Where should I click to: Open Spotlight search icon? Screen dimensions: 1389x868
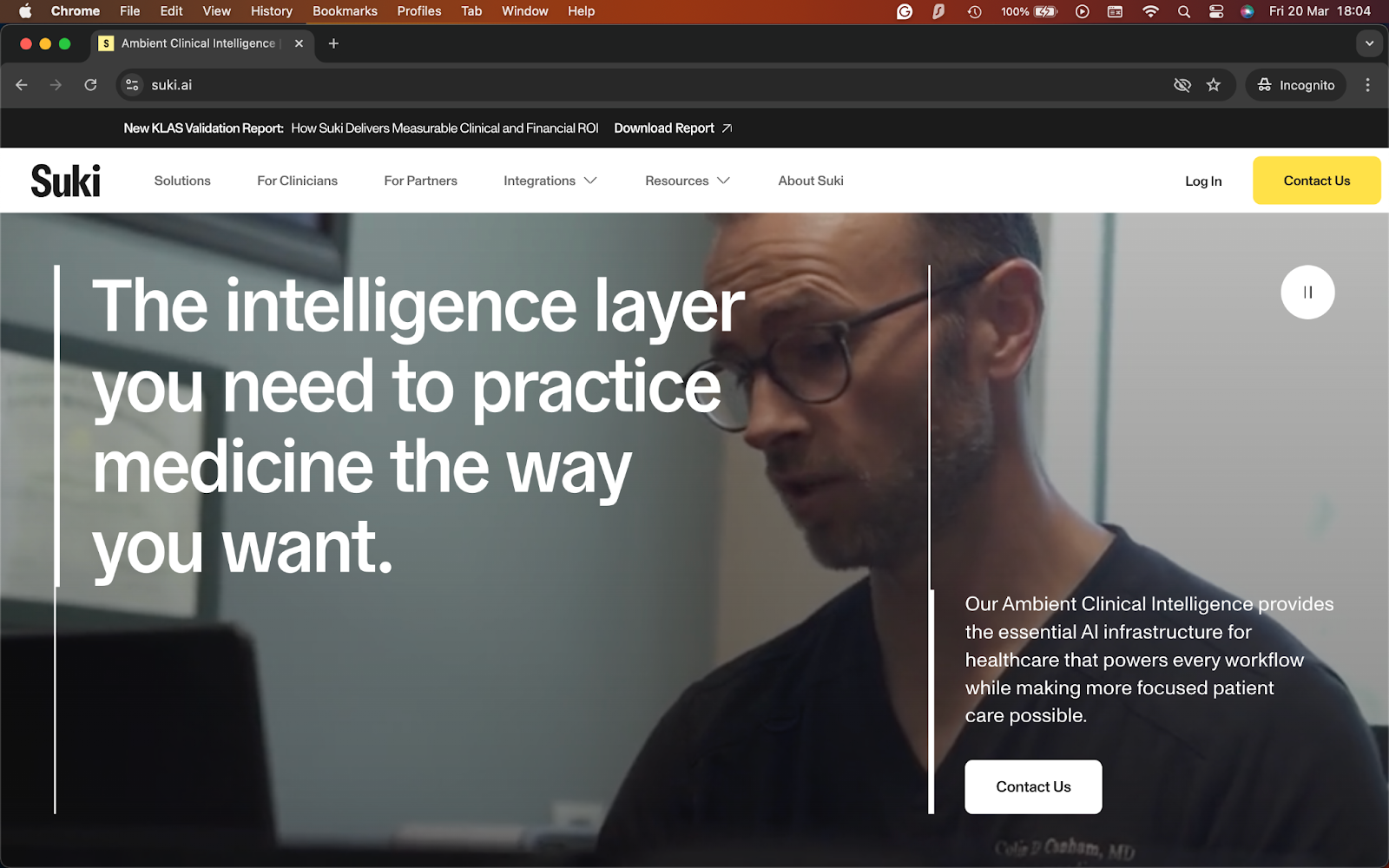1183,11
